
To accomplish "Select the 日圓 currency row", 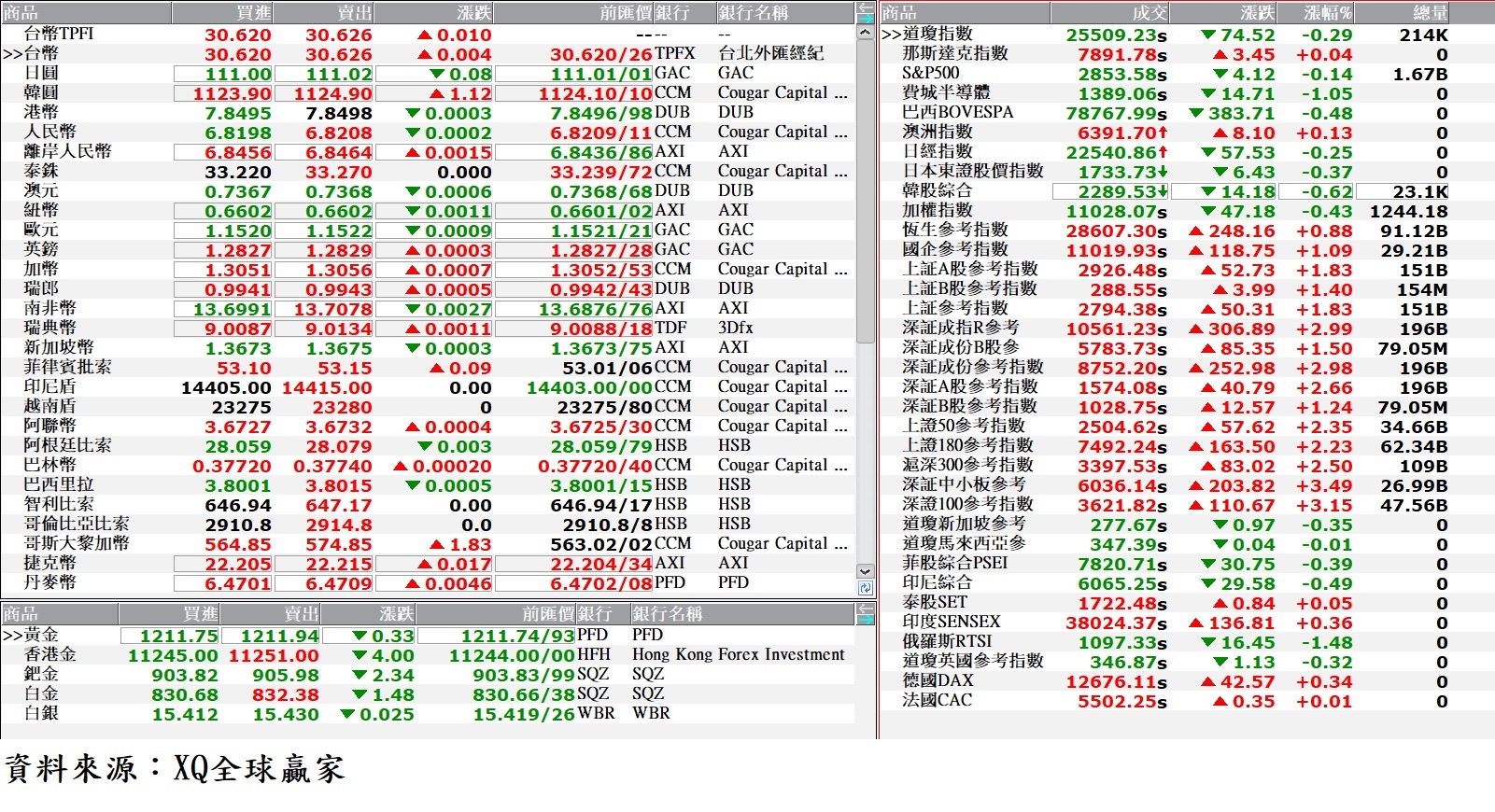I will 428,74.
